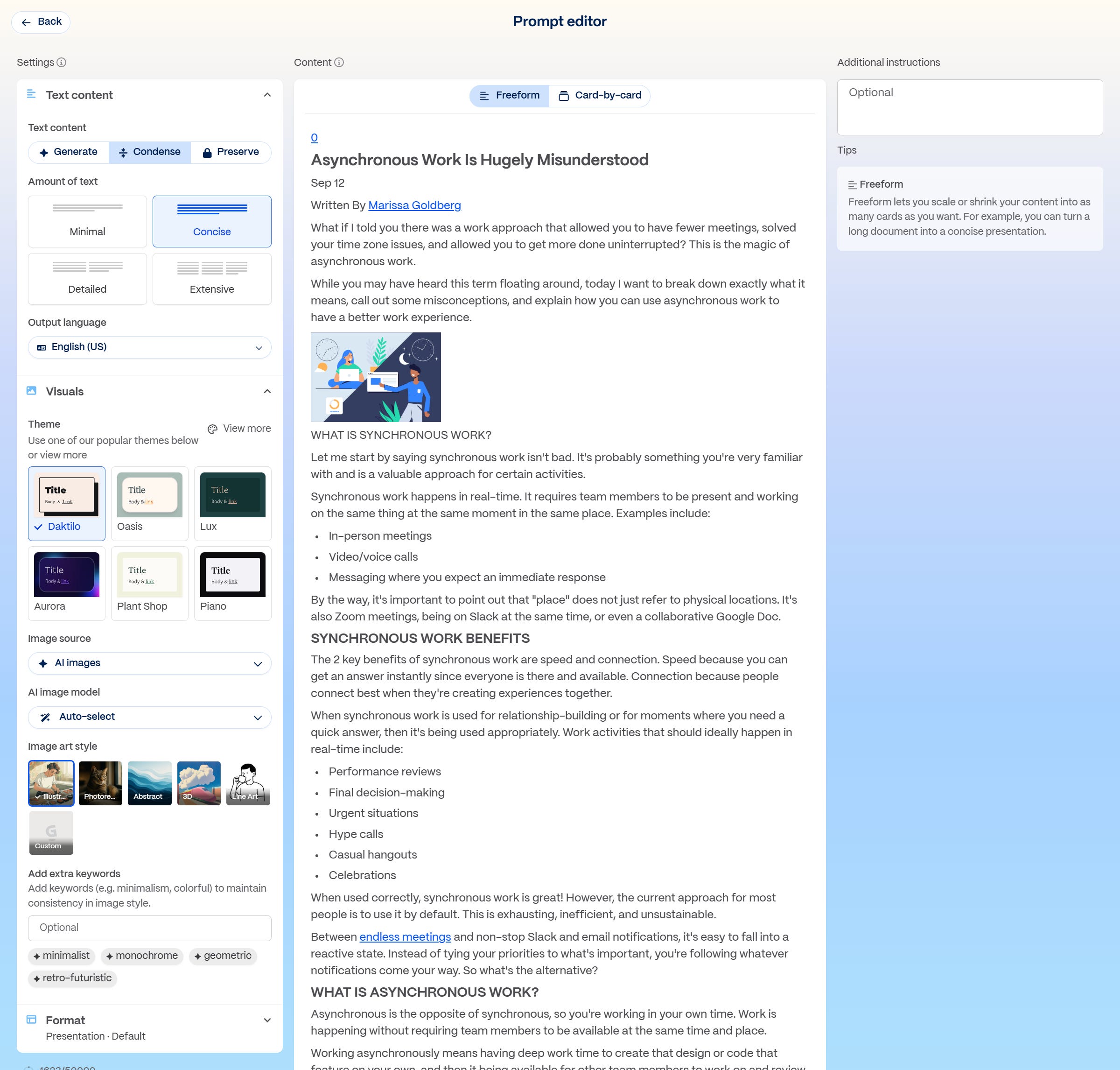Select the Photorealistic image art style
Screen dimensions: 1120x1070
click(x=100, y=782)
